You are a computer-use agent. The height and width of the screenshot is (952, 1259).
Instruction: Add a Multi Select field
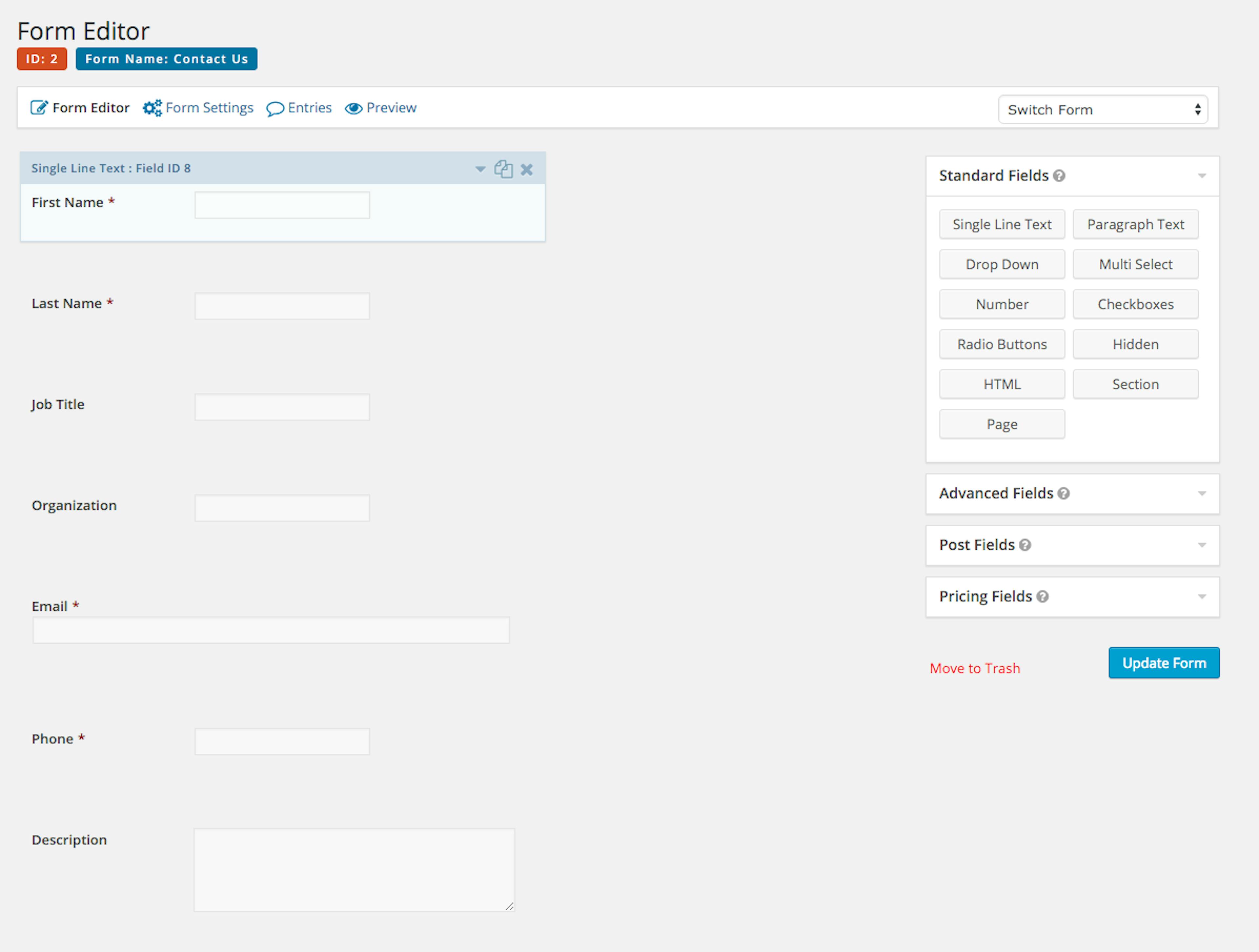tap(1135, 264)
